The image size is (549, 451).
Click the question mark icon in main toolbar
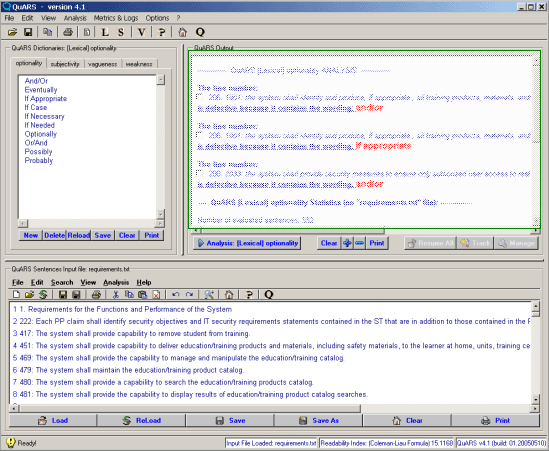pos(161,33)
